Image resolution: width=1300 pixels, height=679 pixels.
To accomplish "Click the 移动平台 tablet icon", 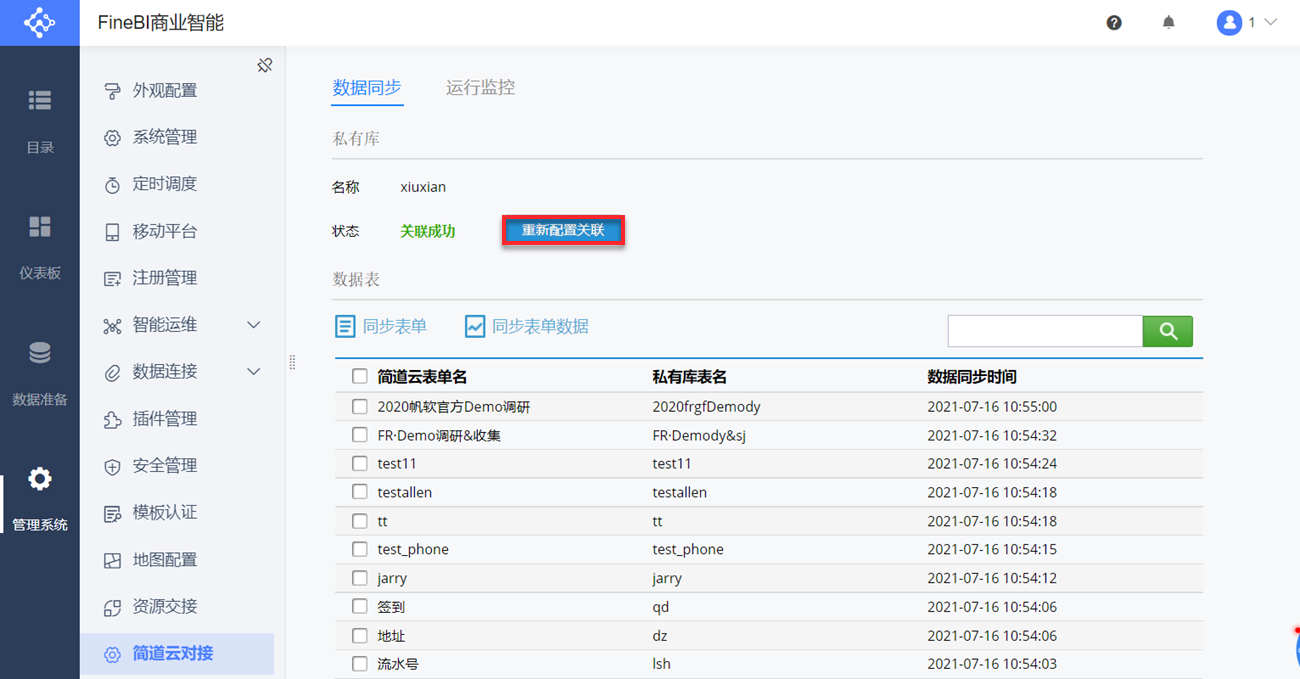I will tap(113, 232).
